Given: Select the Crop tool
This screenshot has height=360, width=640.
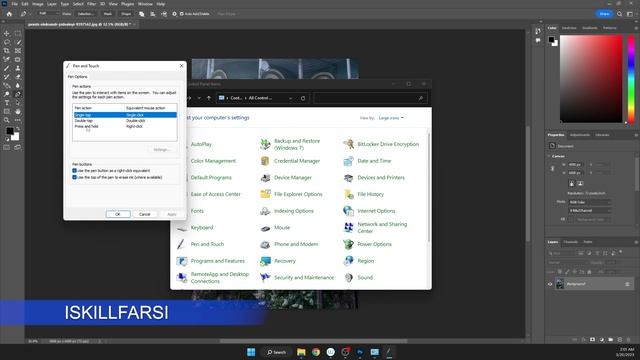Looking at the screenshot, I should tap(7, 51).
